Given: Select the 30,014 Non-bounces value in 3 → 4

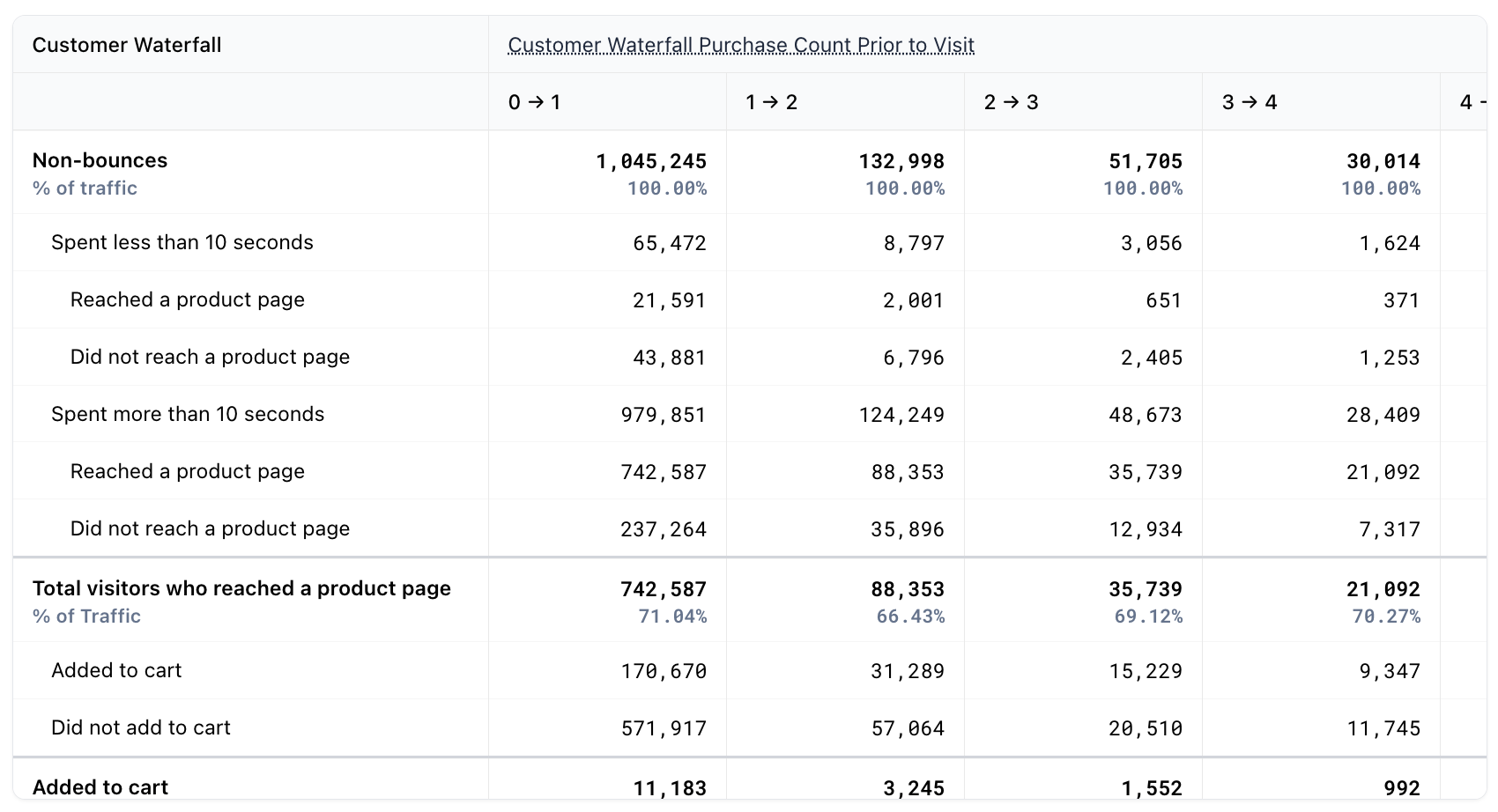Looking at the screenshot, I should pos(1383,161).
